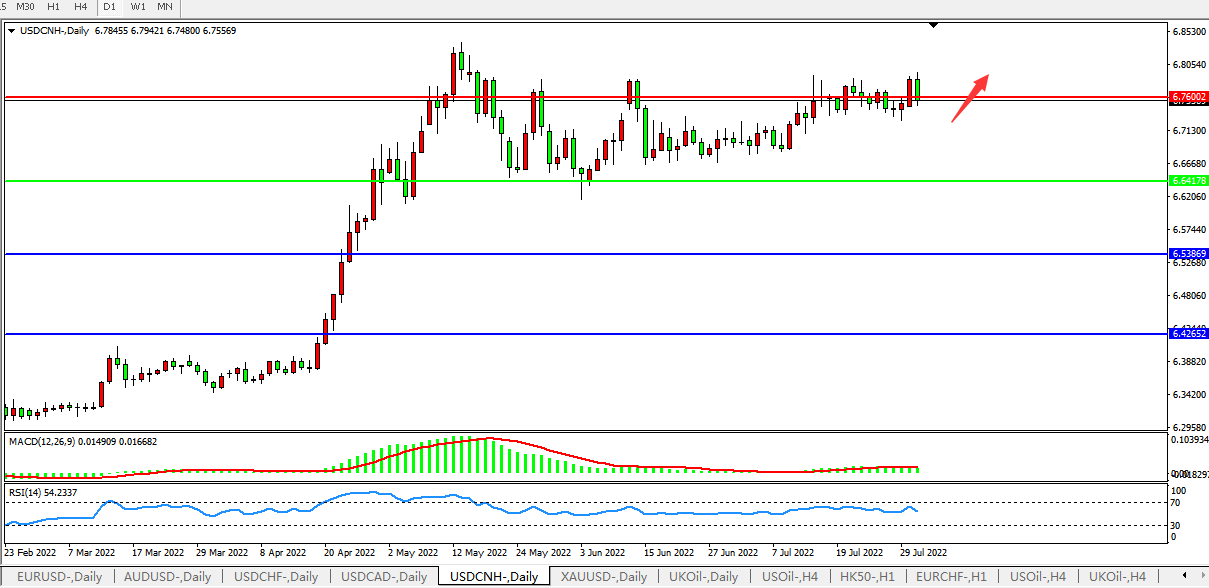Select the H4 timeframe button
1209x588 pixels.
[80, 7]
